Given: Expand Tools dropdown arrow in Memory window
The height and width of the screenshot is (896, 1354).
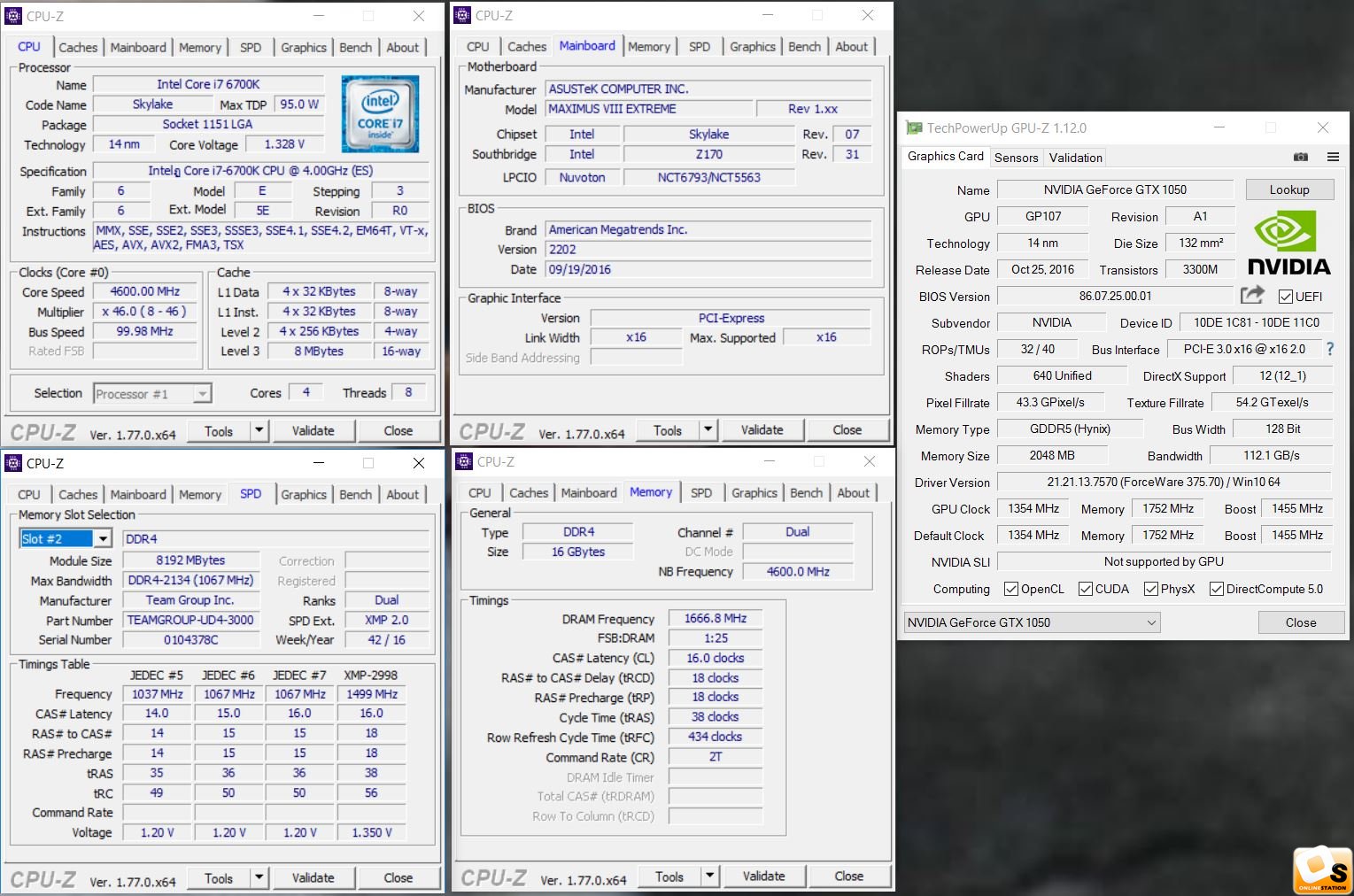Looking at the screenshot, I should [x=709, y=877].
